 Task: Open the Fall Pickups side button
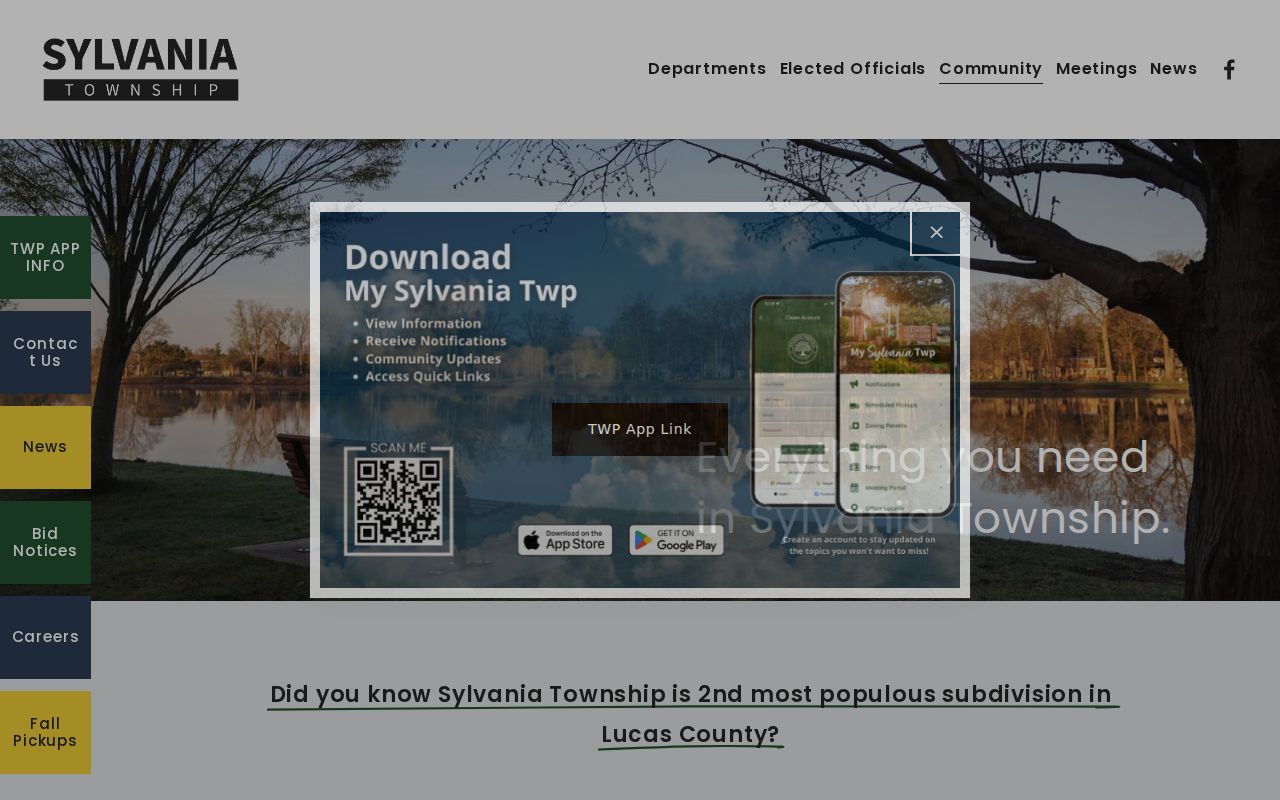[45, 732]
